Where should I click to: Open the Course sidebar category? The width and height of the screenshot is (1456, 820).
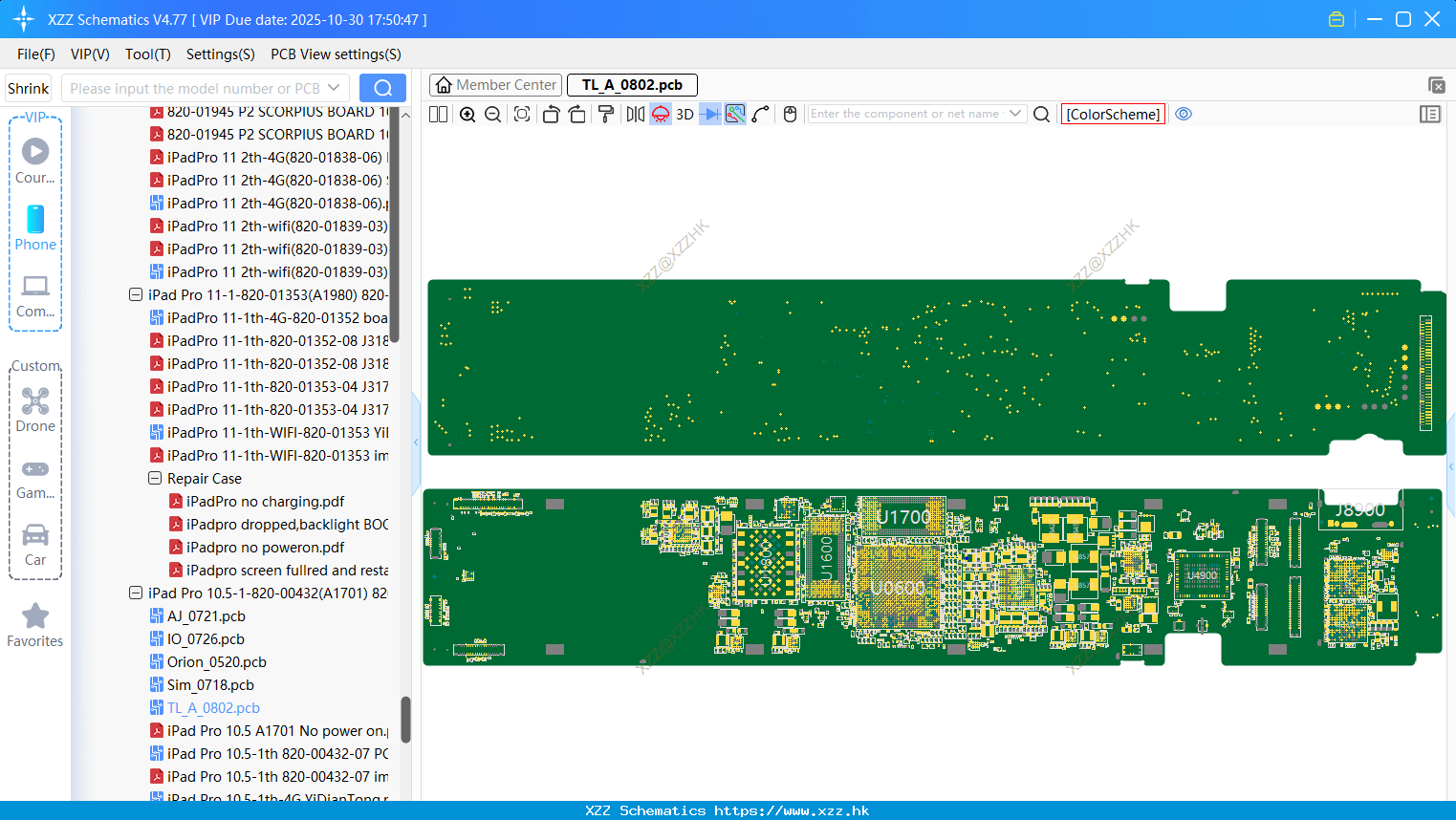(35, 161)
